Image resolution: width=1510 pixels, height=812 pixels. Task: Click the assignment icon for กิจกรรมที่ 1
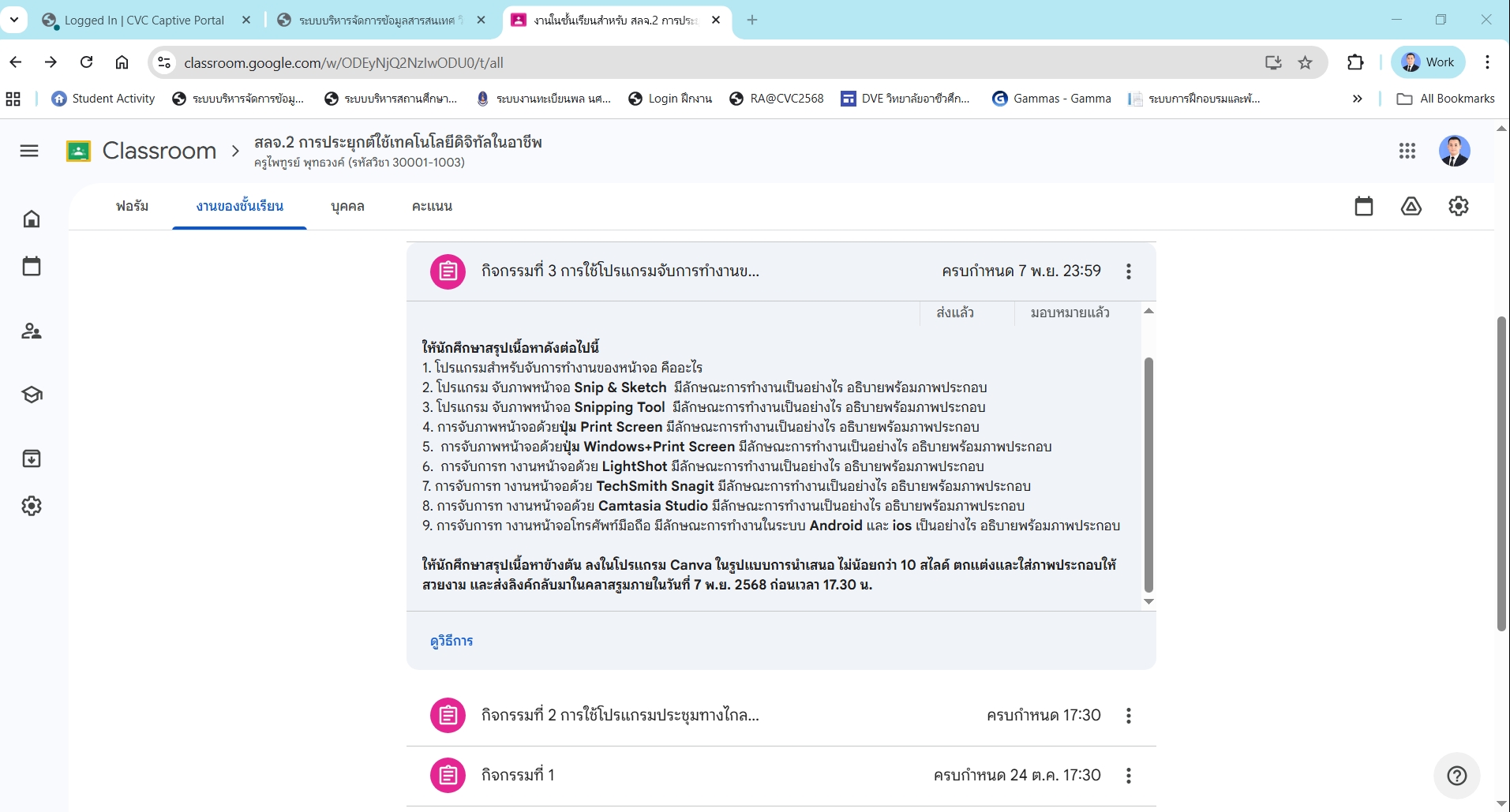(x=448, y=776)
